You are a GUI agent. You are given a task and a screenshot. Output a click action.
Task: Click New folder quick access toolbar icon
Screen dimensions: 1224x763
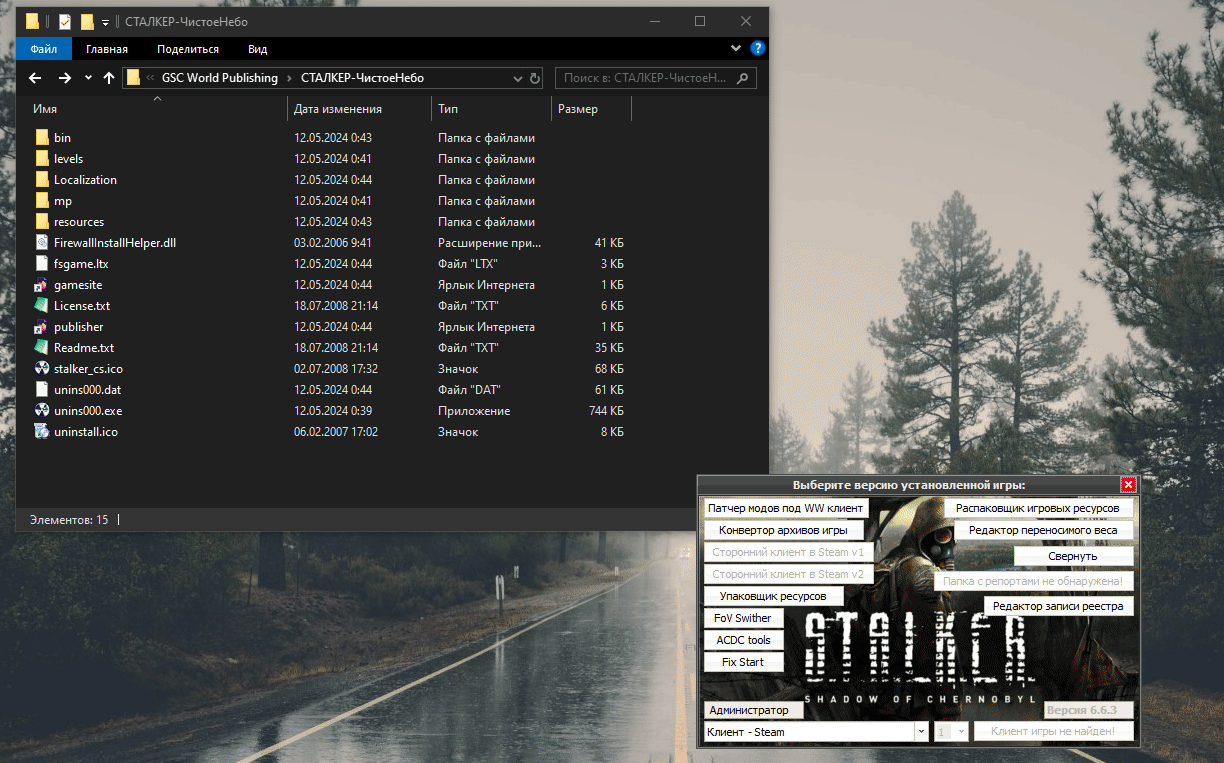tap(87, 21)
